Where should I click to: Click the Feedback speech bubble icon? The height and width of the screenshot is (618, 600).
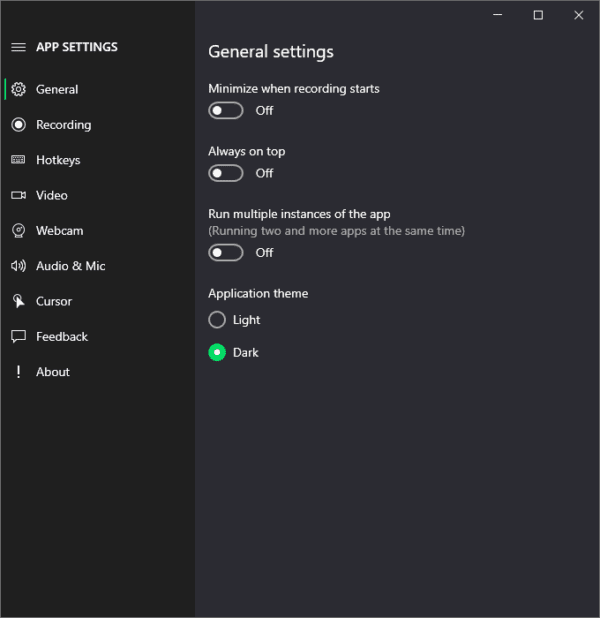point(18,337)
